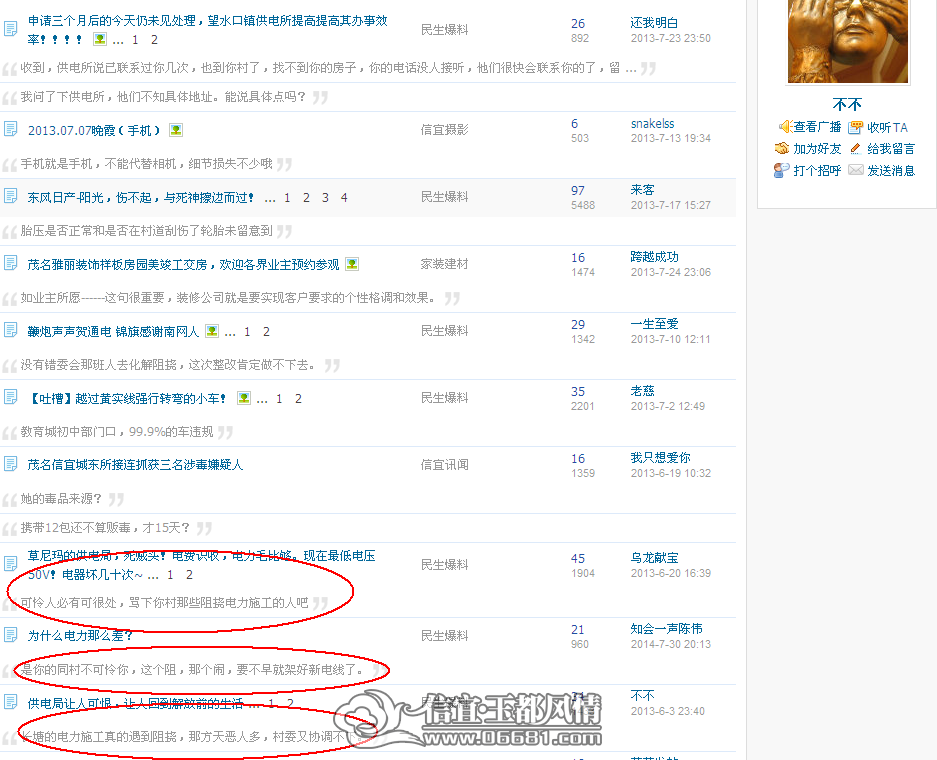Click thread document icon beside 【吐槽】 thread
This screenshot has height=760, width=937.
point(11,396)
